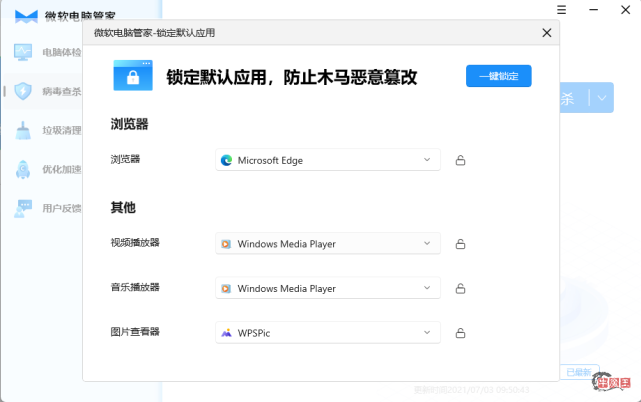Click the 视频播放器 label
This screenshot has height=402, width=641.
[135, 243]
